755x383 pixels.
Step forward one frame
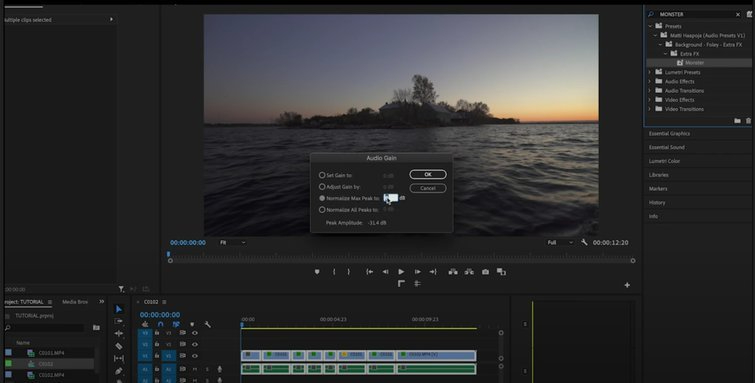point(417,272)
